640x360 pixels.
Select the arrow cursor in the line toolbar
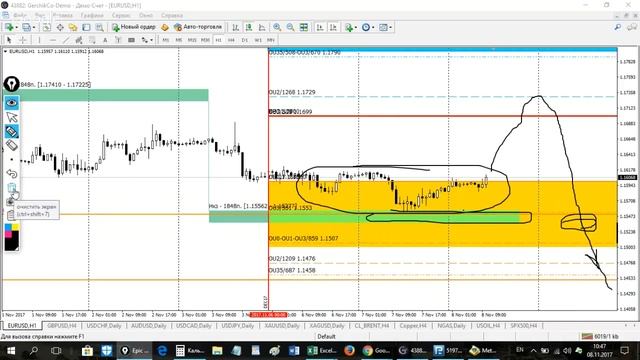click(x=9, y=40)
